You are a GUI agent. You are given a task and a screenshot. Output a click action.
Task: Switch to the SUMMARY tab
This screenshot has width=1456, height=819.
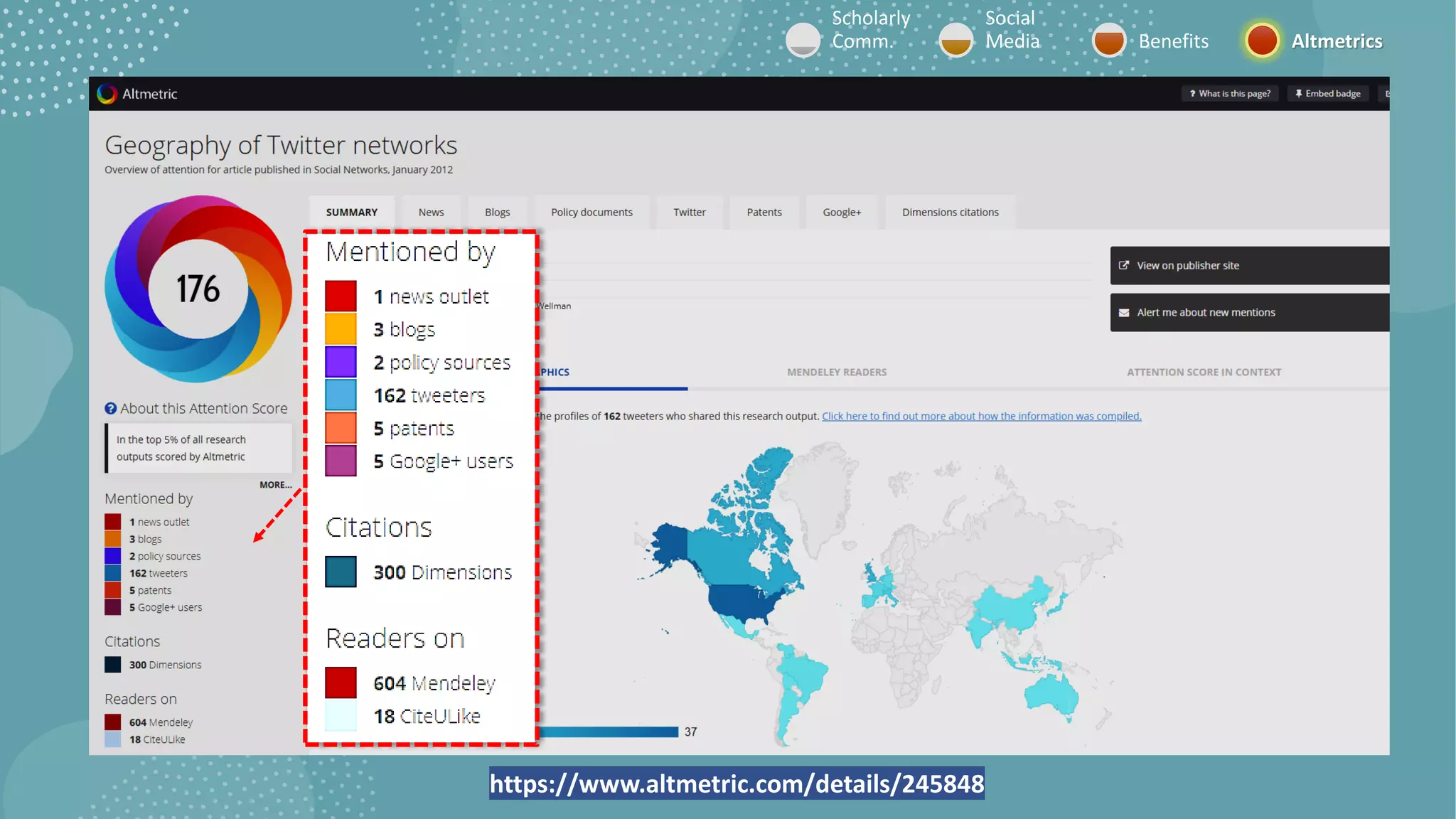(x=352, y=213)
